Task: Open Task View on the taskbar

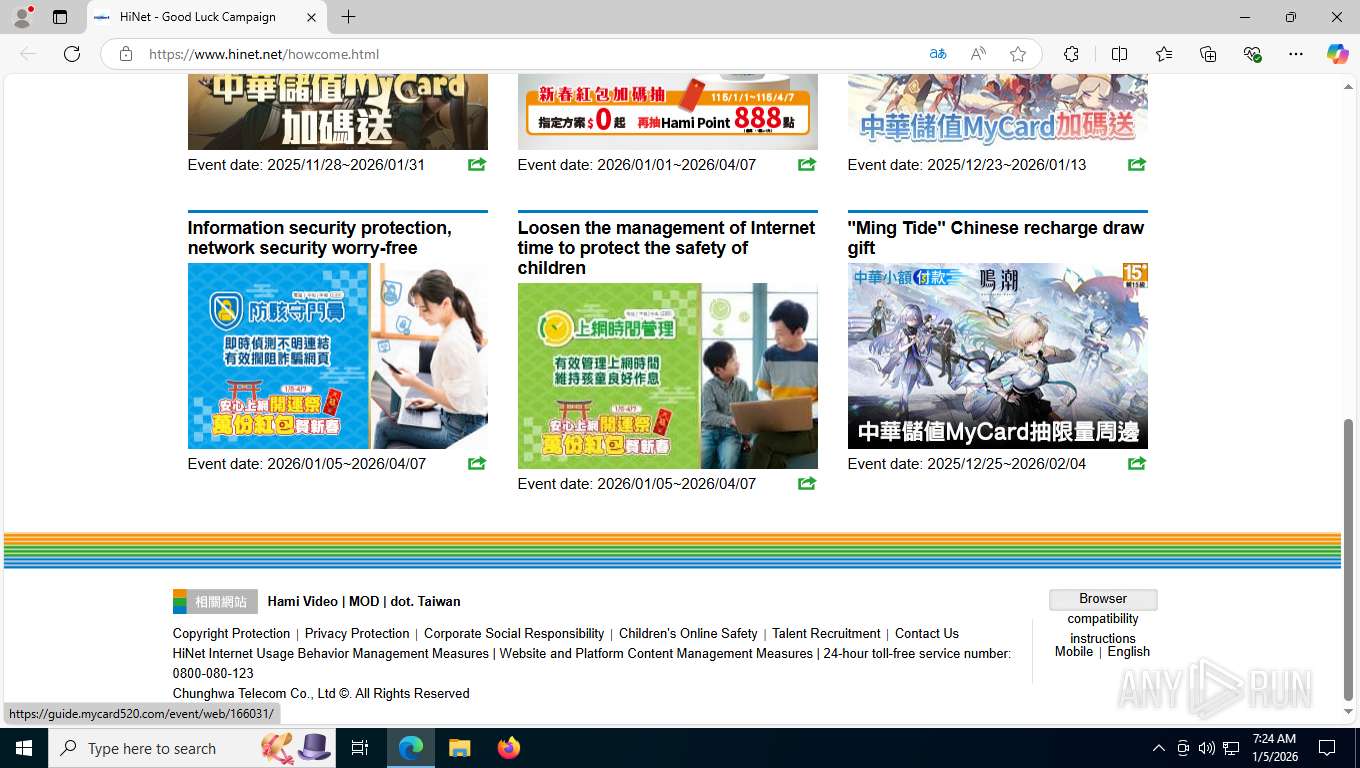Action: point(360,748)
